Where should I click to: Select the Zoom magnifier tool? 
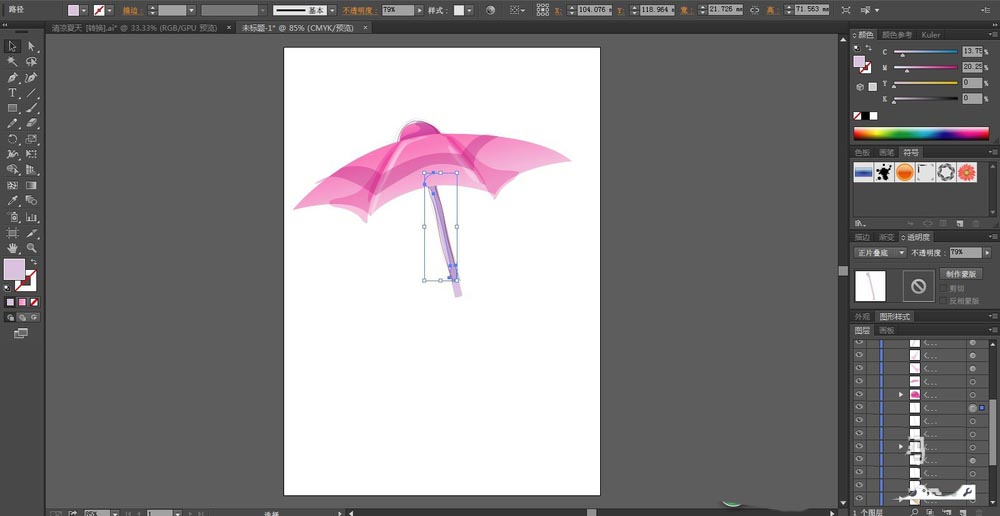[31, 247]
